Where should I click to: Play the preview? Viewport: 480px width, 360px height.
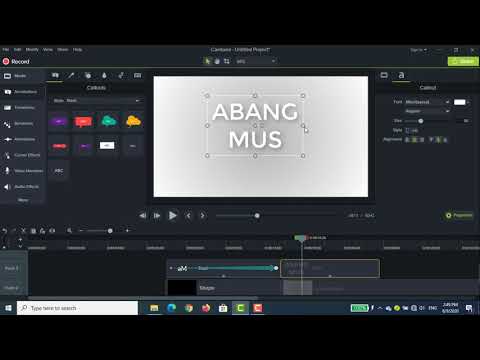click(172, 216)
